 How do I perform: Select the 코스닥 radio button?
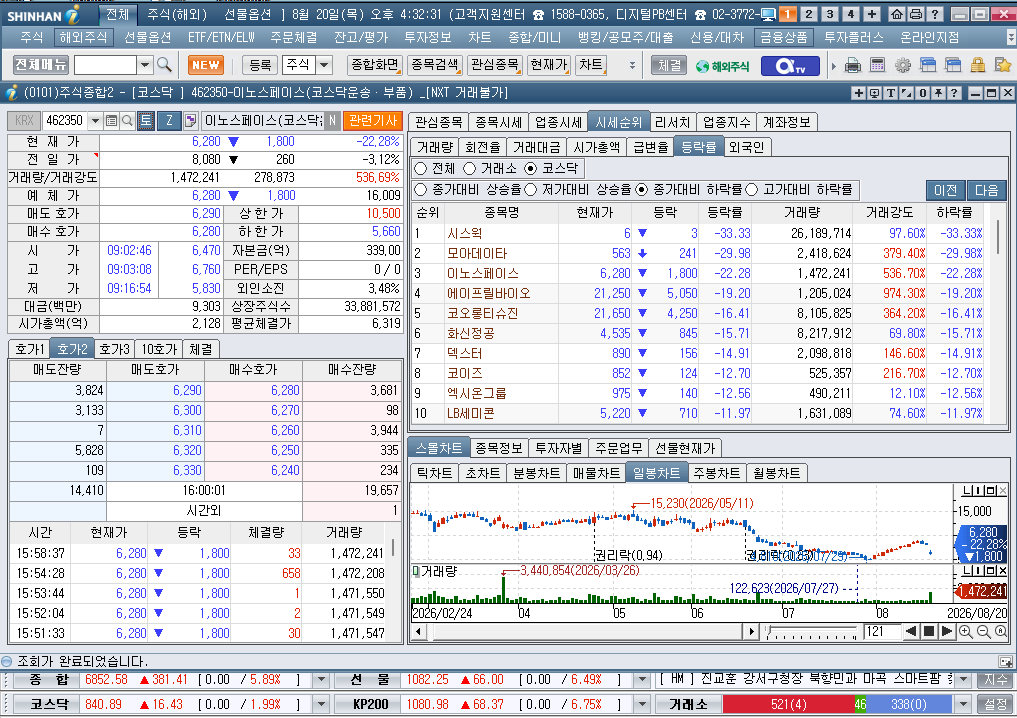pos(531,169)
